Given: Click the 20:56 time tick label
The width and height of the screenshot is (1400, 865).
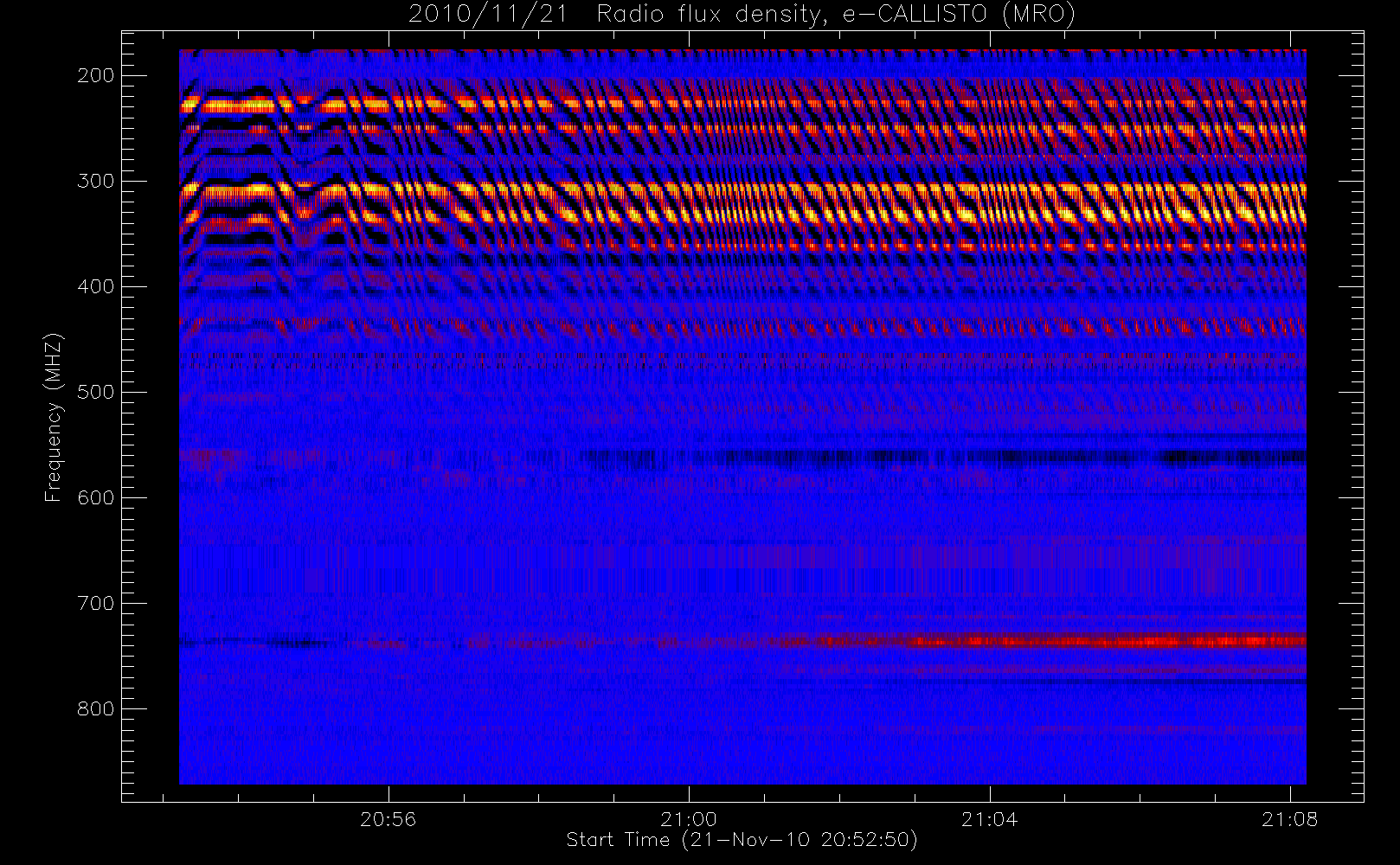Looking at the screenshot, I should [x=388, y=819].
